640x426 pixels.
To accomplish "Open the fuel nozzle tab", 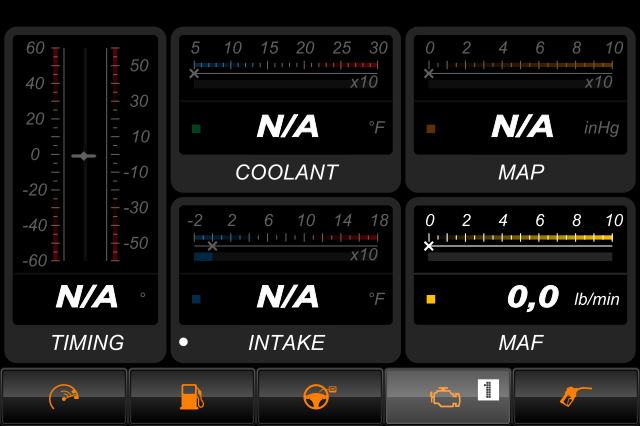I will pos(576,397).
